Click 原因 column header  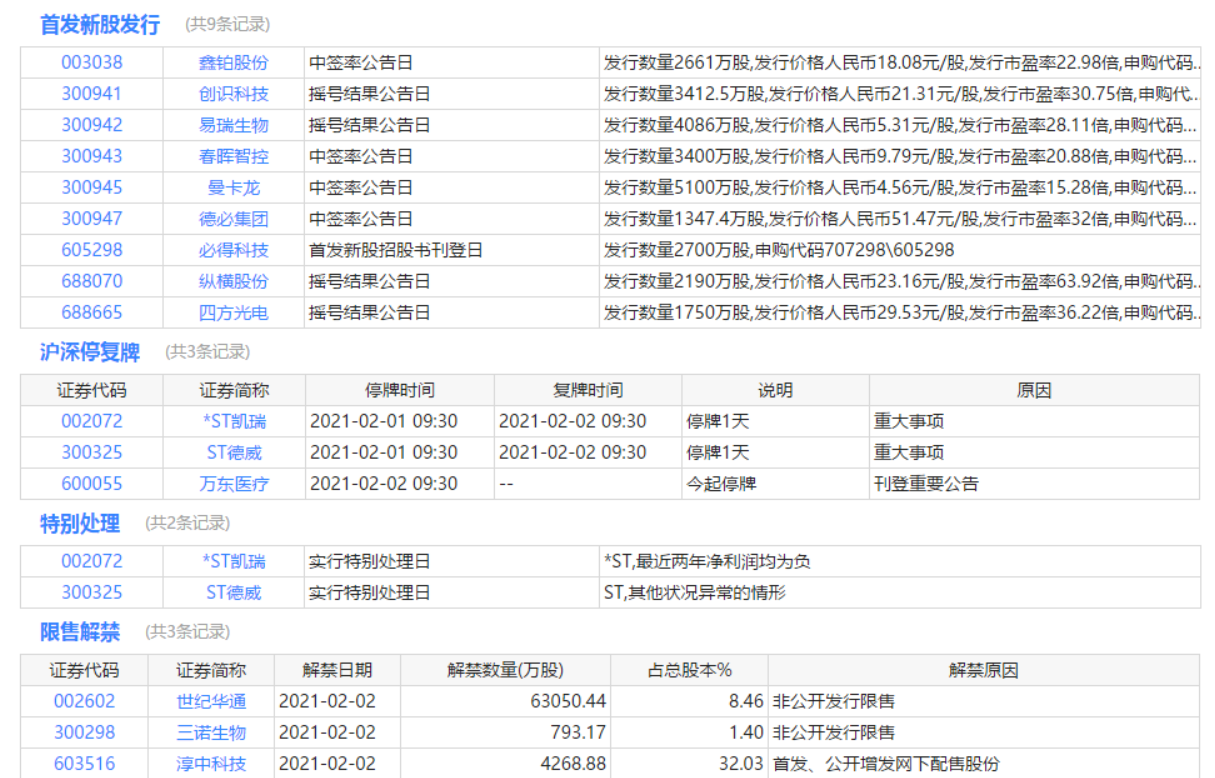tap(1034, 390)
